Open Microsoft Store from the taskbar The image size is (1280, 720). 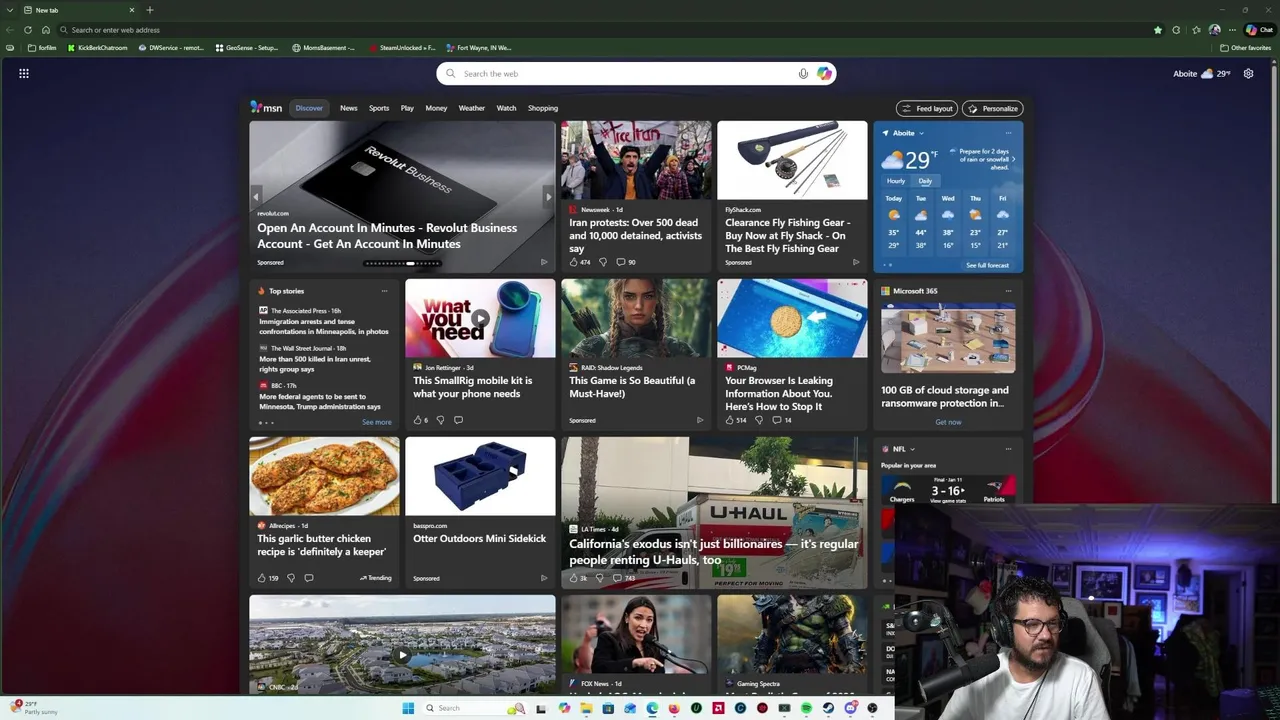click(608, 708)
